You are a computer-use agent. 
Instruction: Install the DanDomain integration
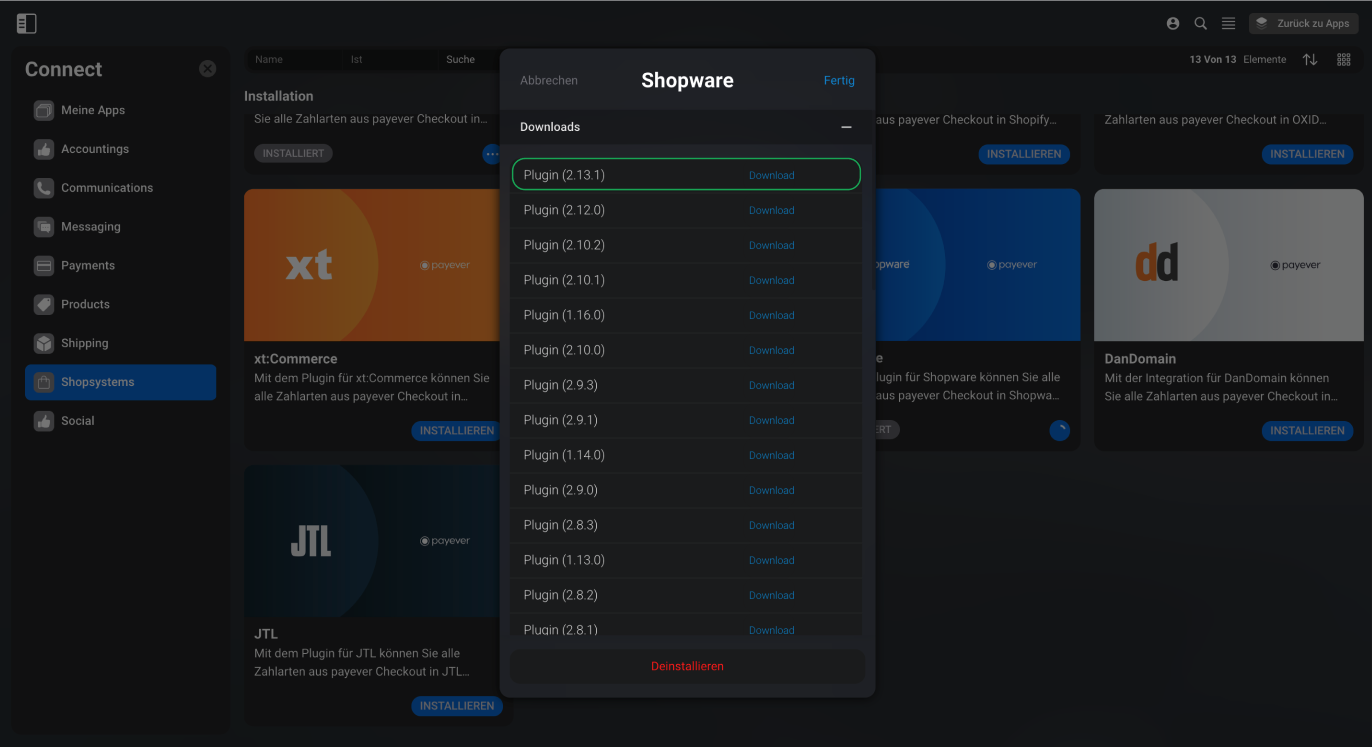click(1307, 431)
